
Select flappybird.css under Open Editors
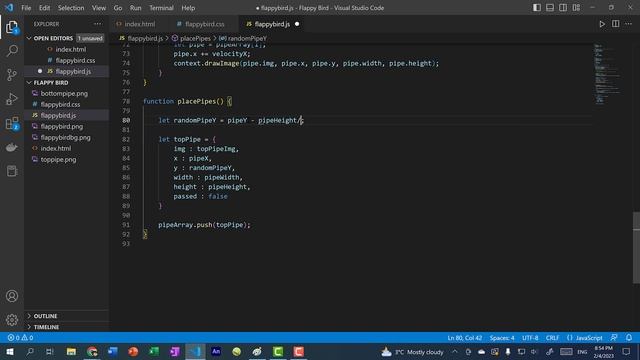click(x=75, y=60)
